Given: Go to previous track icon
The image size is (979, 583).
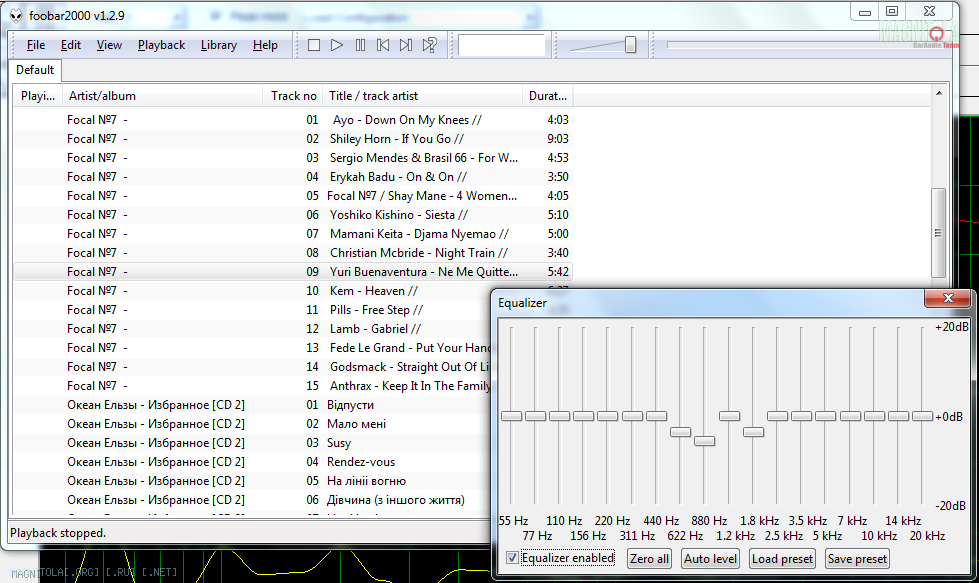Looking at the screenshot, I should click(383, 45).
